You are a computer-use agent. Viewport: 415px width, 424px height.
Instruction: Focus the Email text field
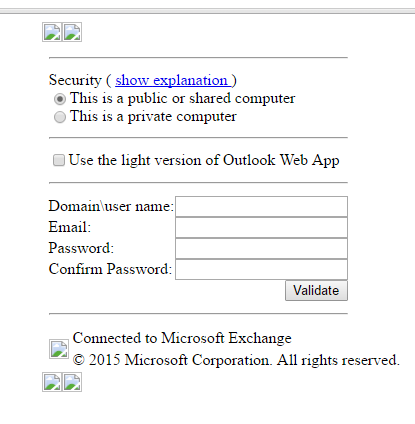pyautogui.click(x=261, y=227)
